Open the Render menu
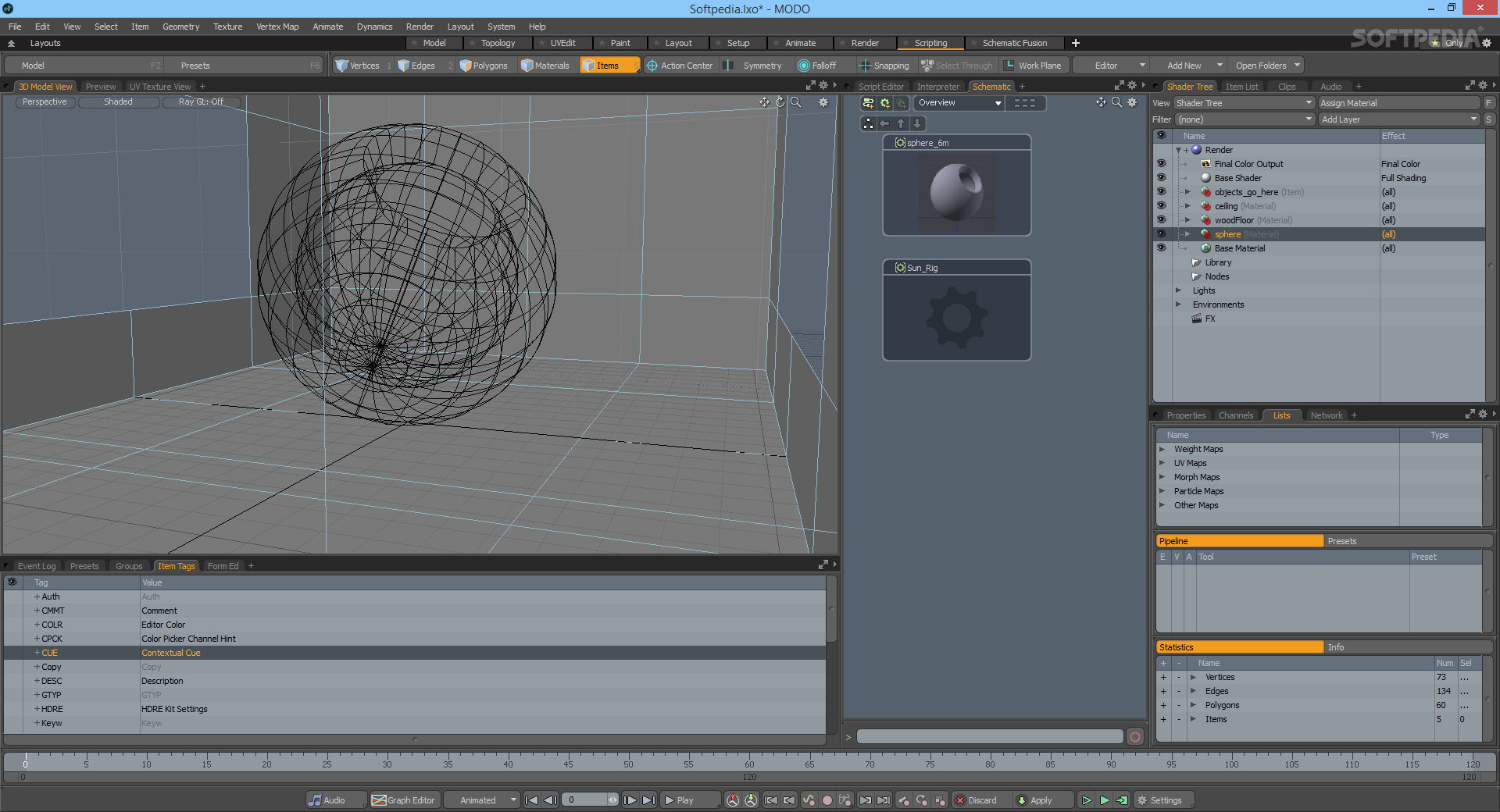This screenshot has height=812, width=1500. click(420, 27)
